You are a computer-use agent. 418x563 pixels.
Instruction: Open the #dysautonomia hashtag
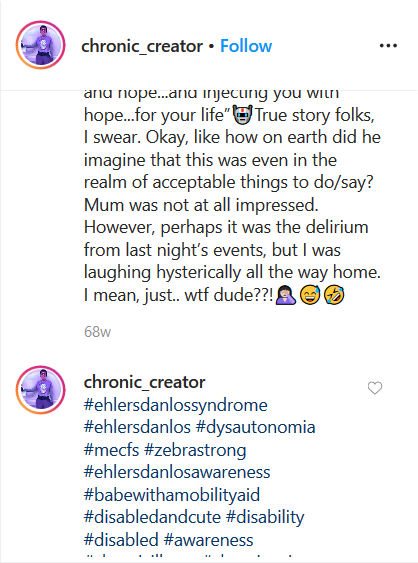[x=256, y=427]
